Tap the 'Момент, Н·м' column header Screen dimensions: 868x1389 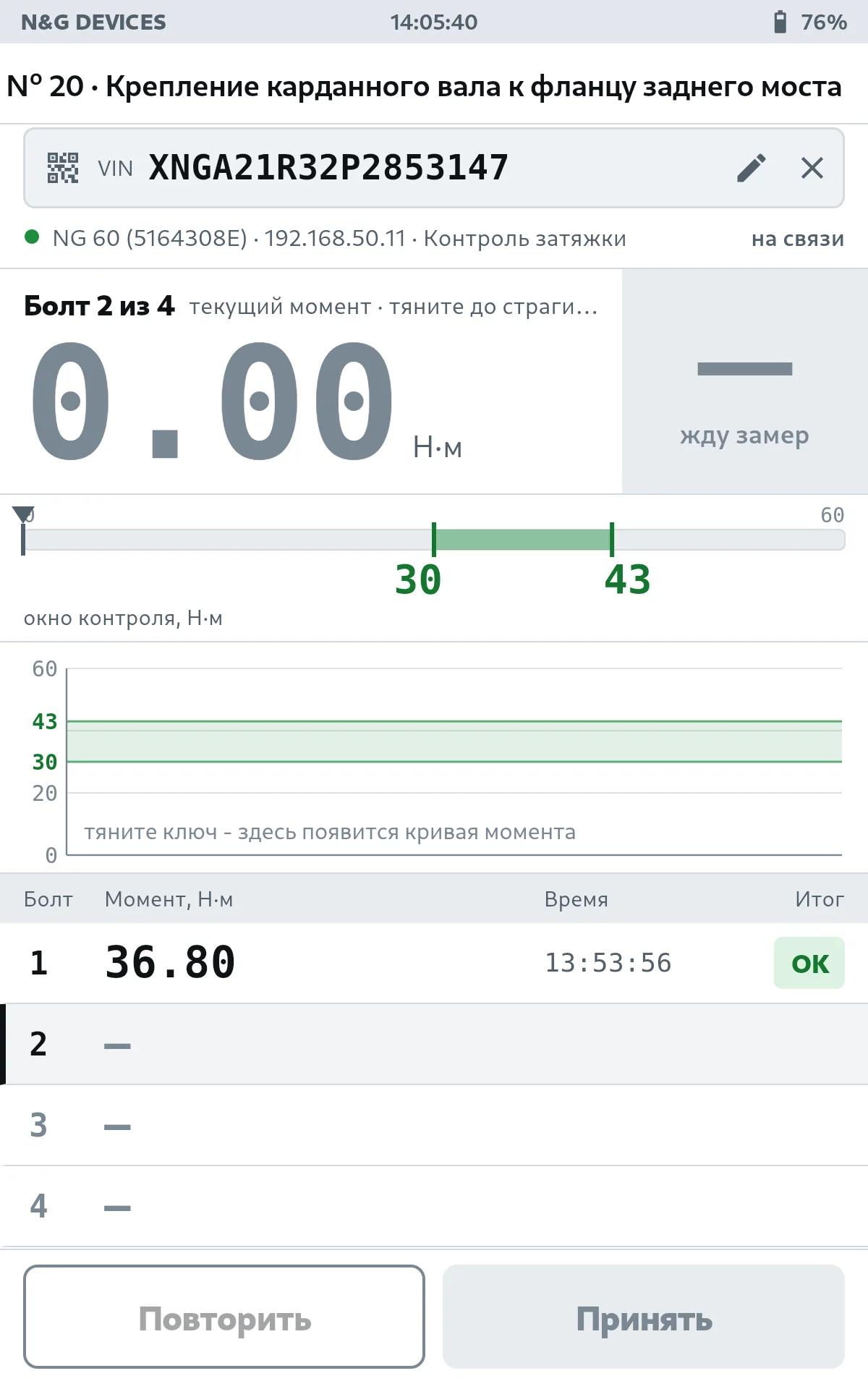click(169, 899)
